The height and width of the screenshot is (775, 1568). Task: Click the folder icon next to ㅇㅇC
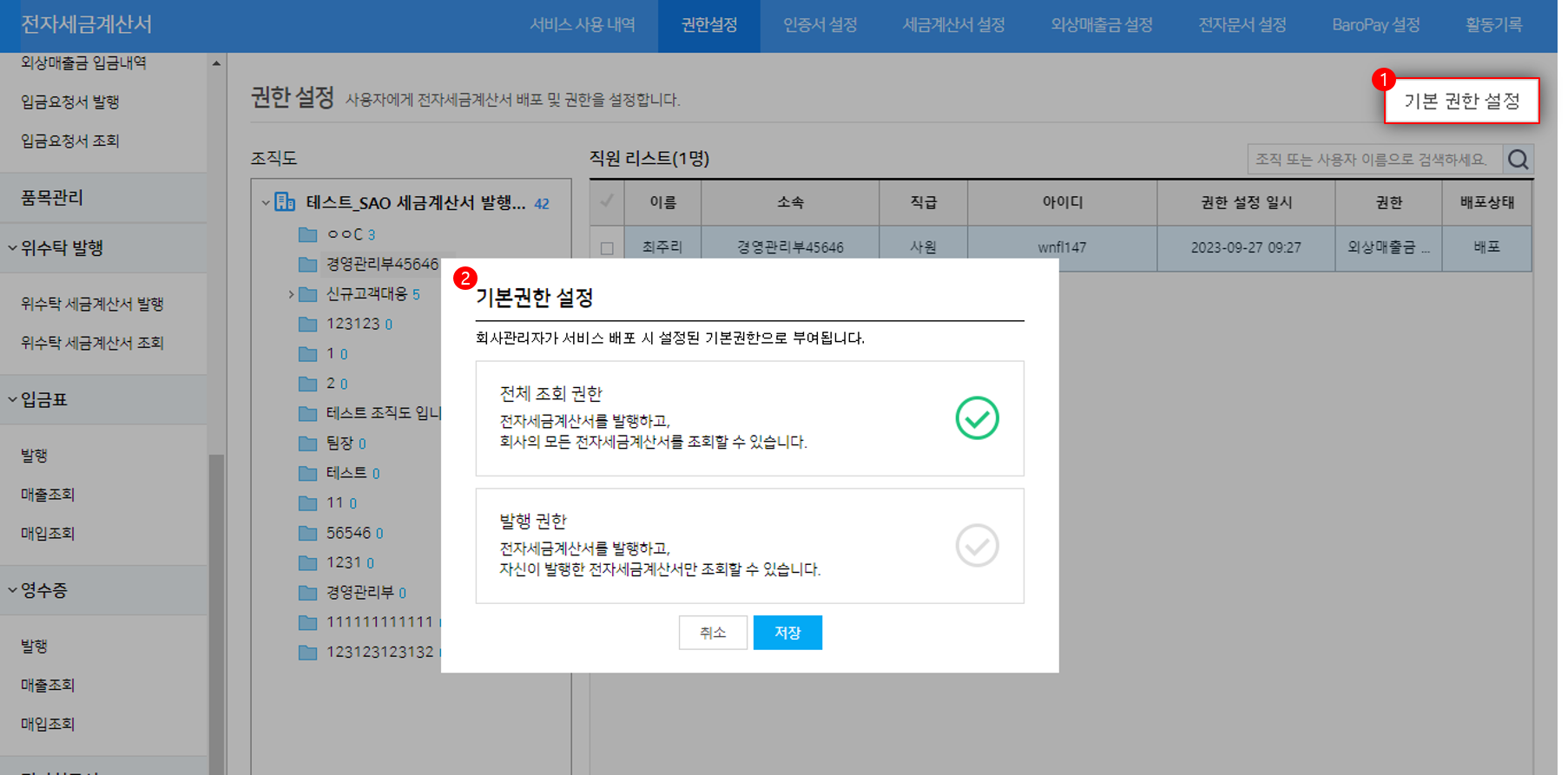(x=307, y=234)
